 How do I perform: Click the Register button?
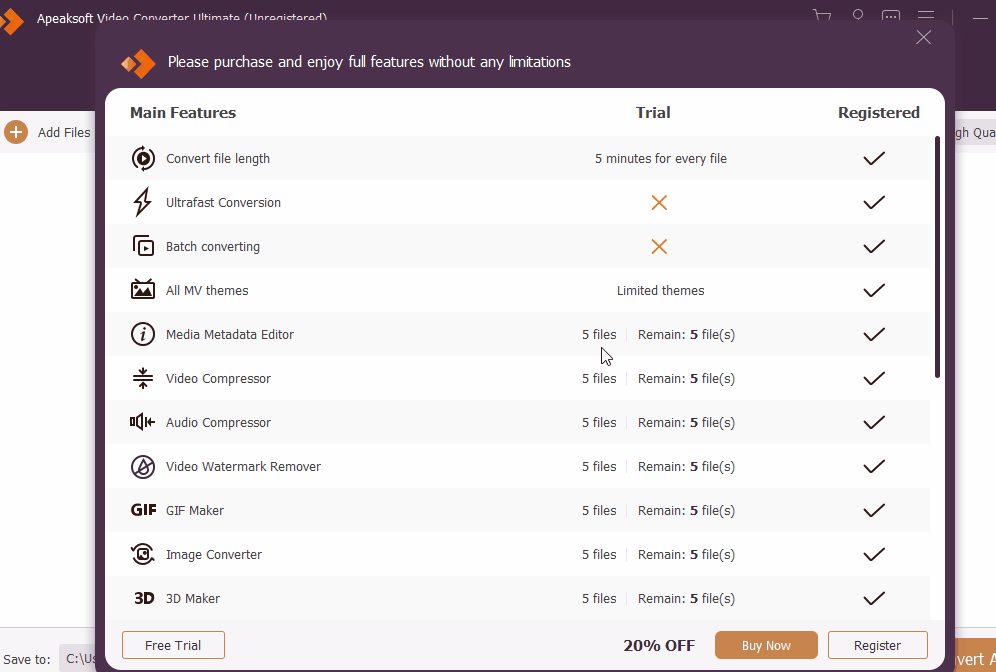tap(877, 645)
